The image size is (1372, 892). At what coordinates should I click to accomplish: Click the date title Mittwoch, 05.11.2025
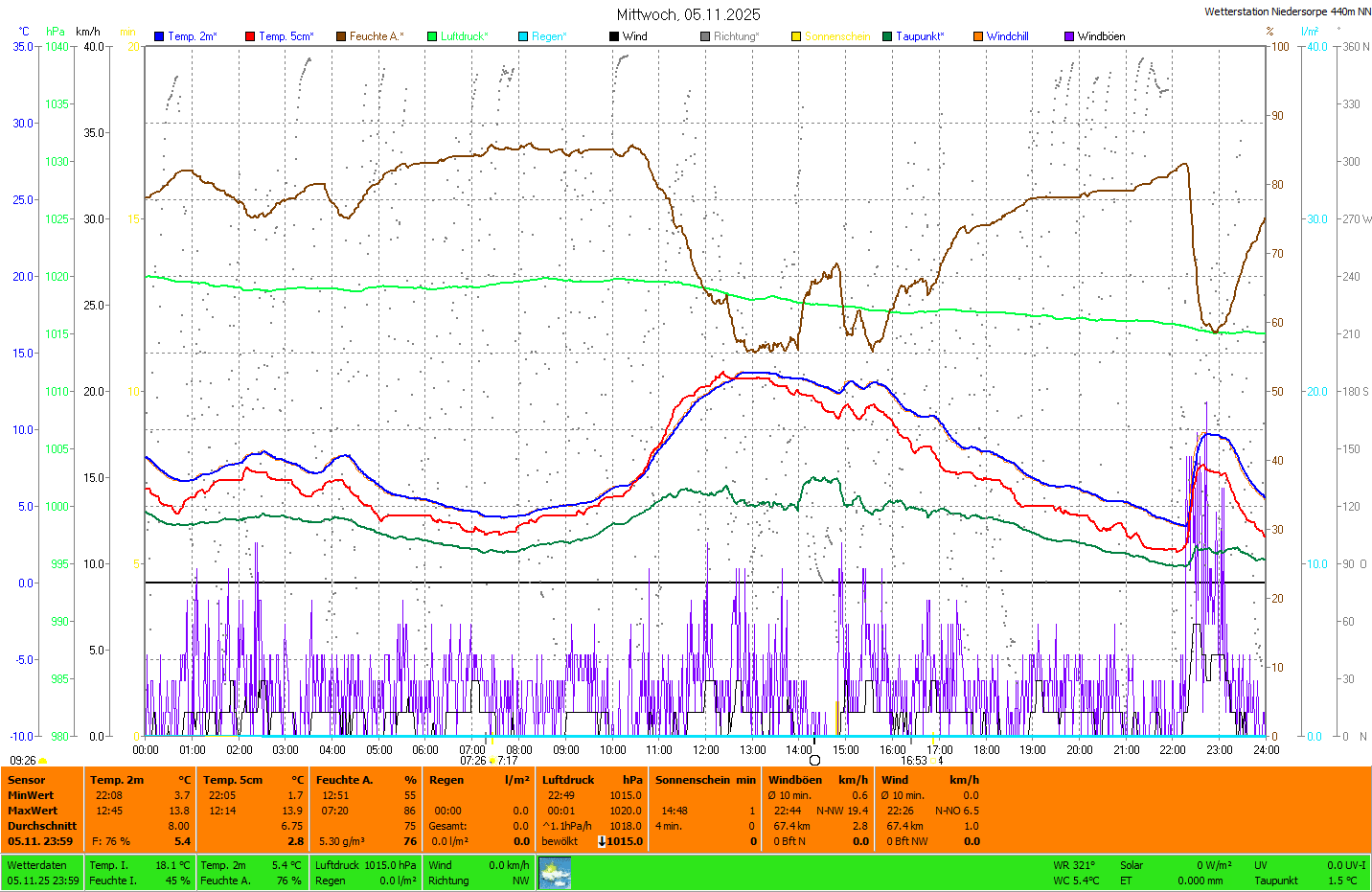688,14
